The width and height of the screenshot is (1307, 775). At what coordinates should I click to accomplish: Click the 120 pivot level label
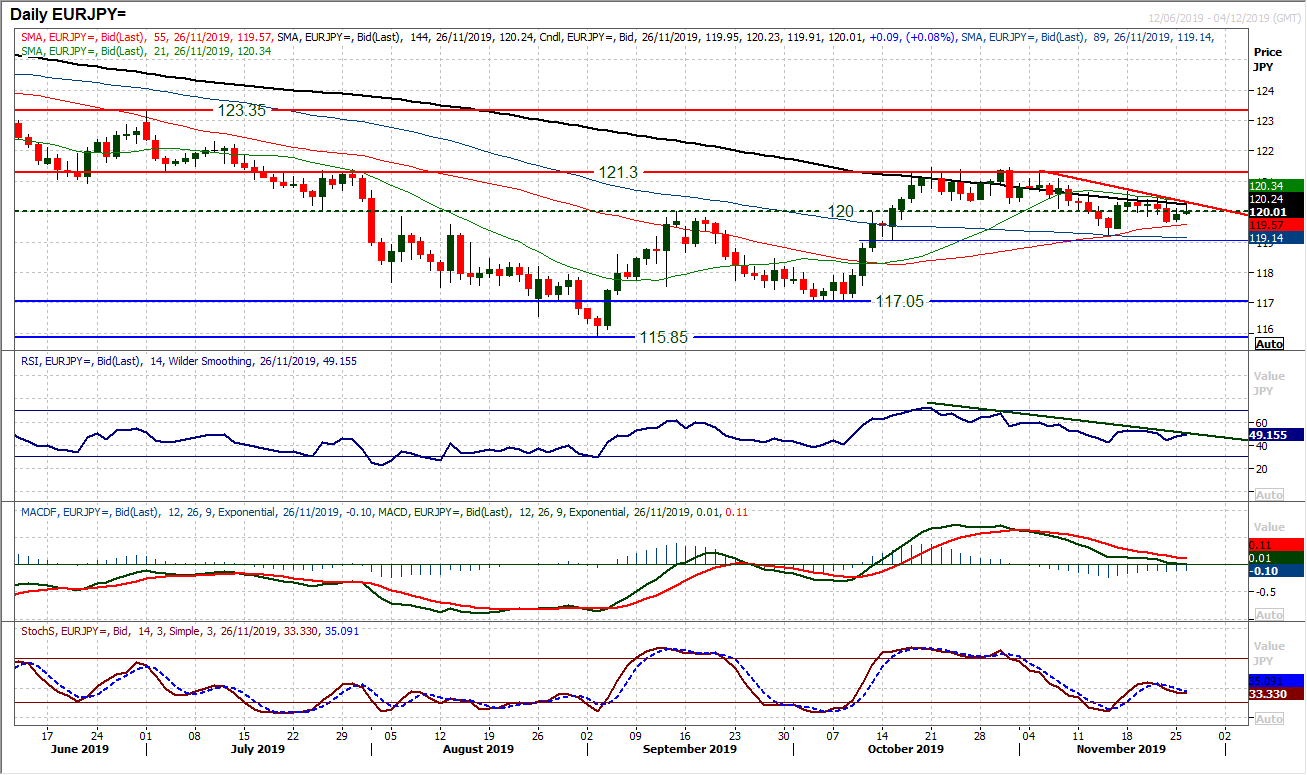click(841, 211)
